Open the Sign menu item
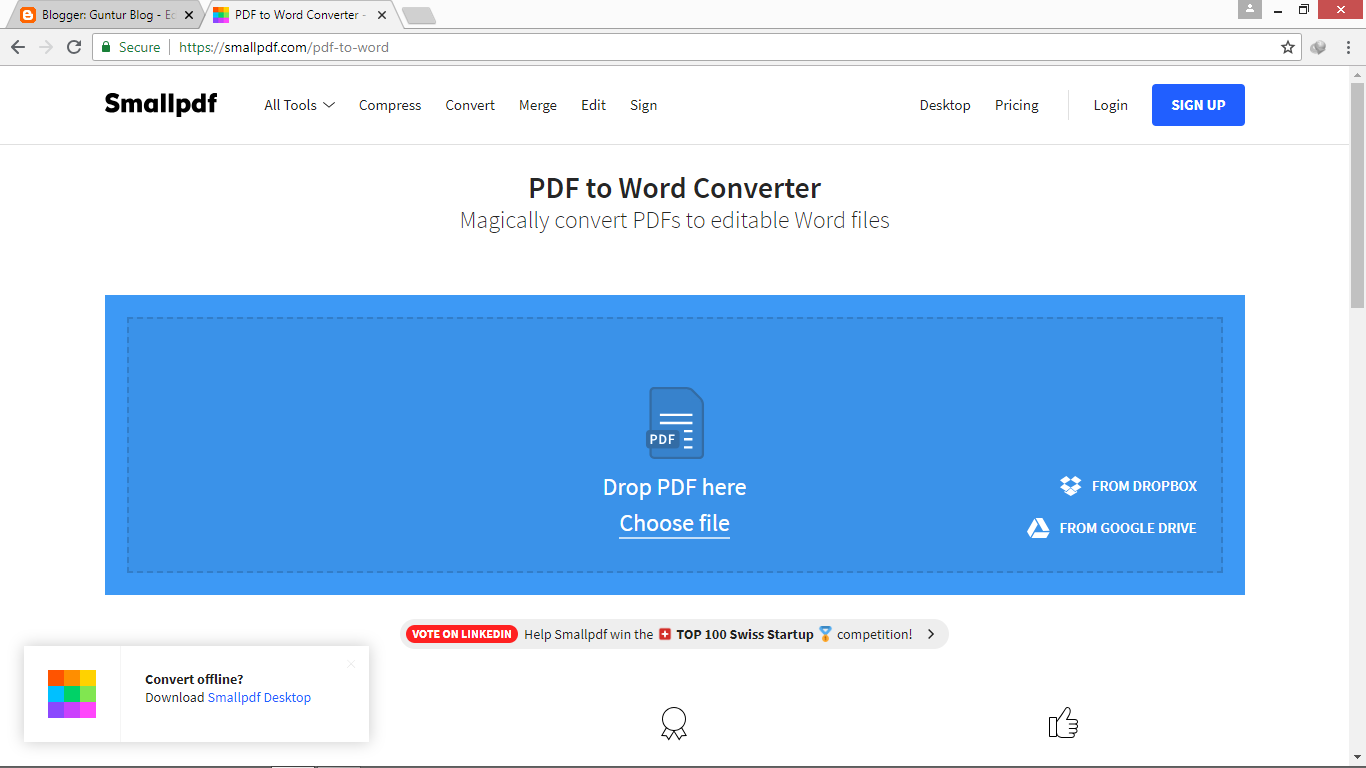The image size is (1366, 768). pyautogui.click(x=643, y=105)
